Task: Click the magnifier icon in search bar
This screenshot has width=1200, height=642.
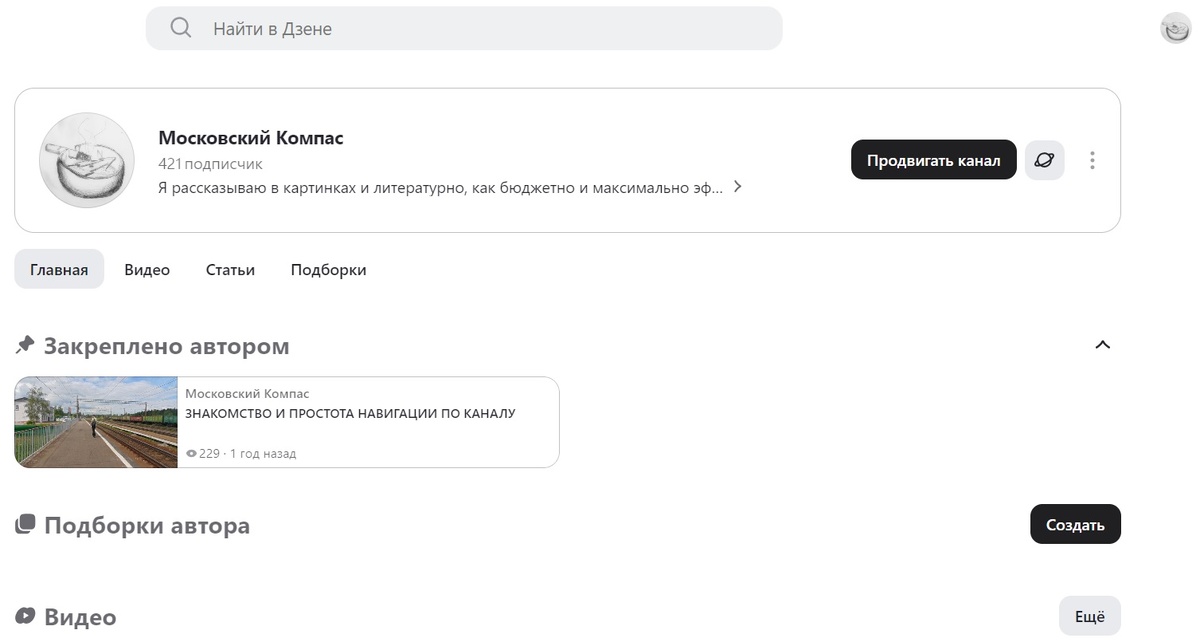Action: click(x=181, y=28)
